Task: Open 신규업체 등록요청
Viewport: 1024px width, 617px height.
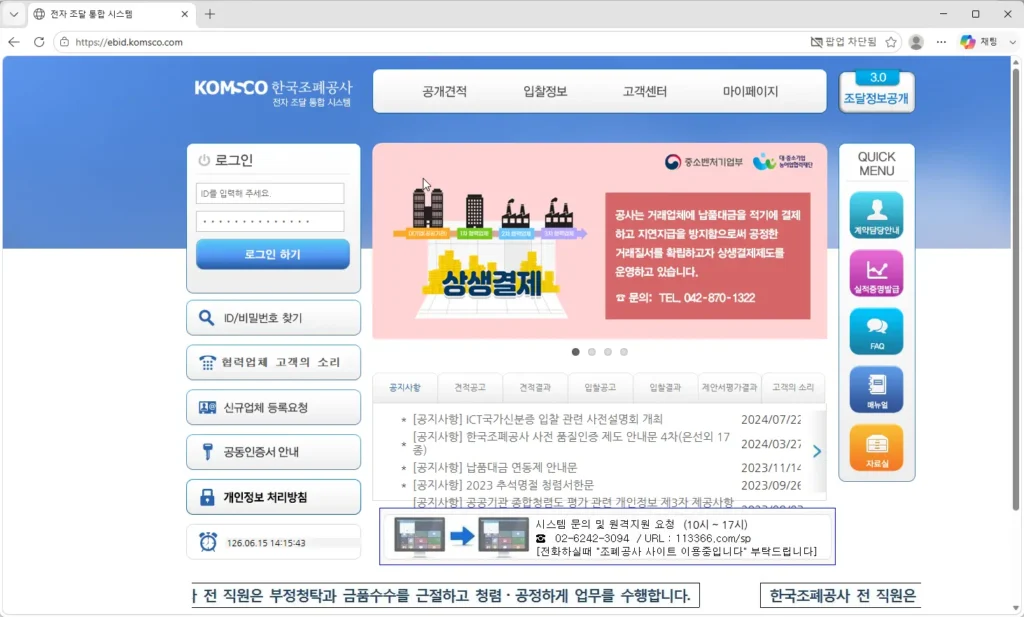Action: [x=273, y=407]
